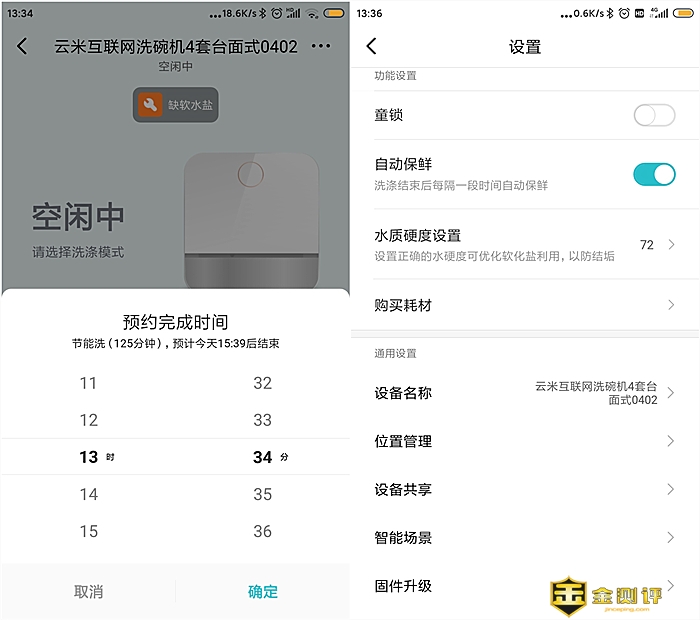Tap minute 33 in the minute wheel

tap(262, 420)
